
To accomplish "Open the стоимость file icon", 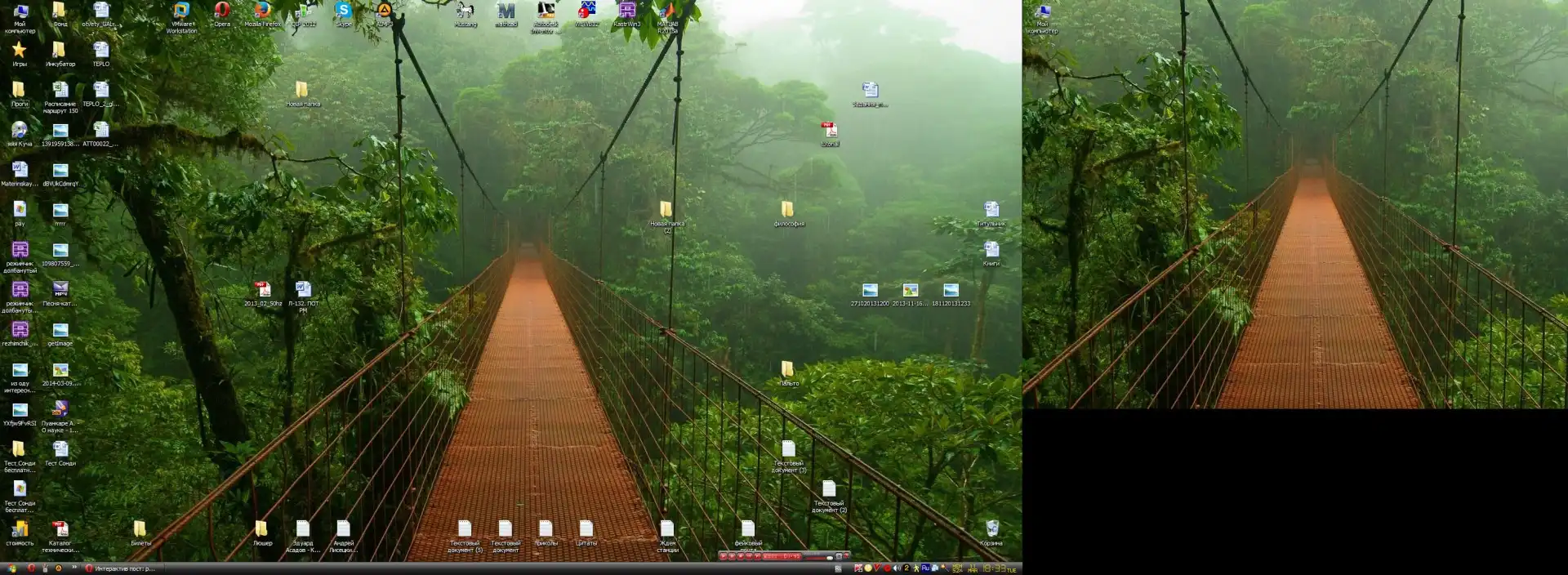I will 20,533.
